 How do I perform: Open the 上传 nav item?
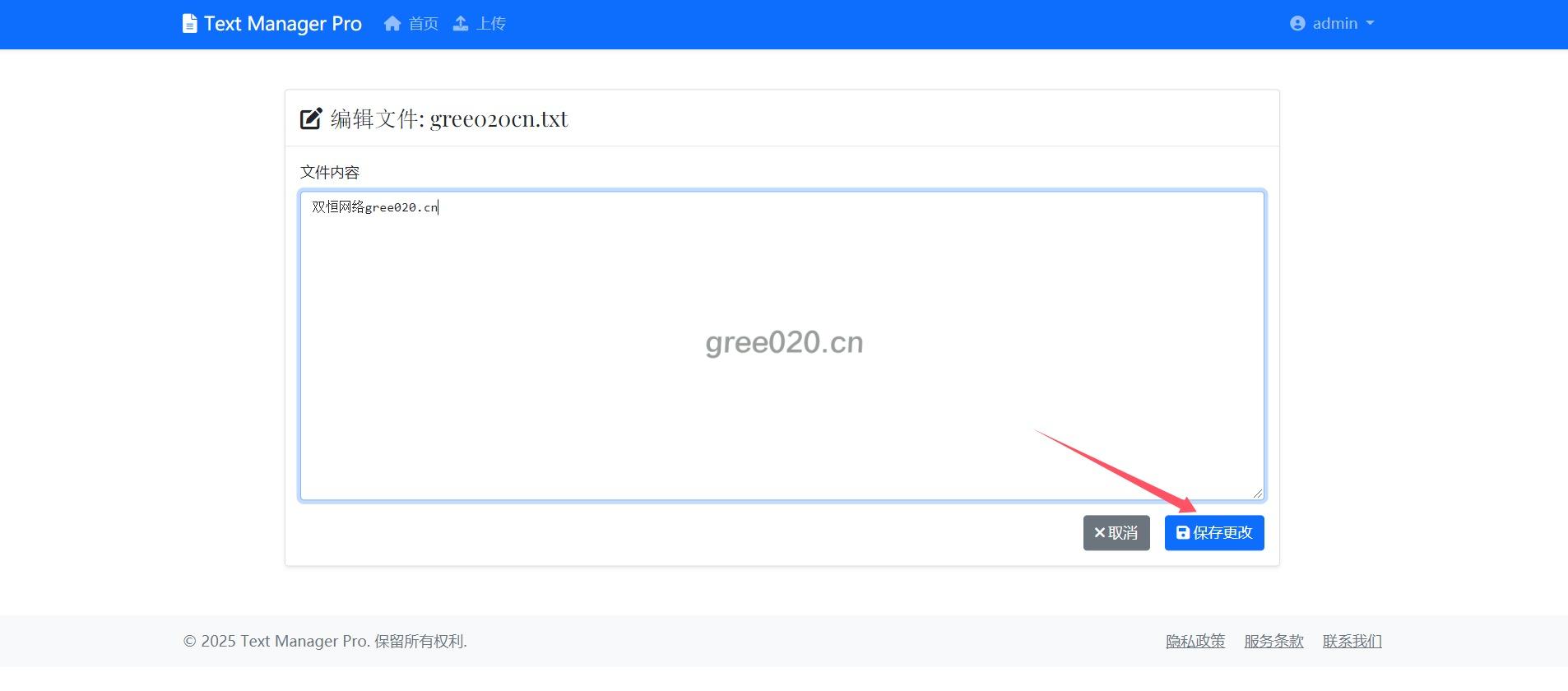[x=490, y=24]
